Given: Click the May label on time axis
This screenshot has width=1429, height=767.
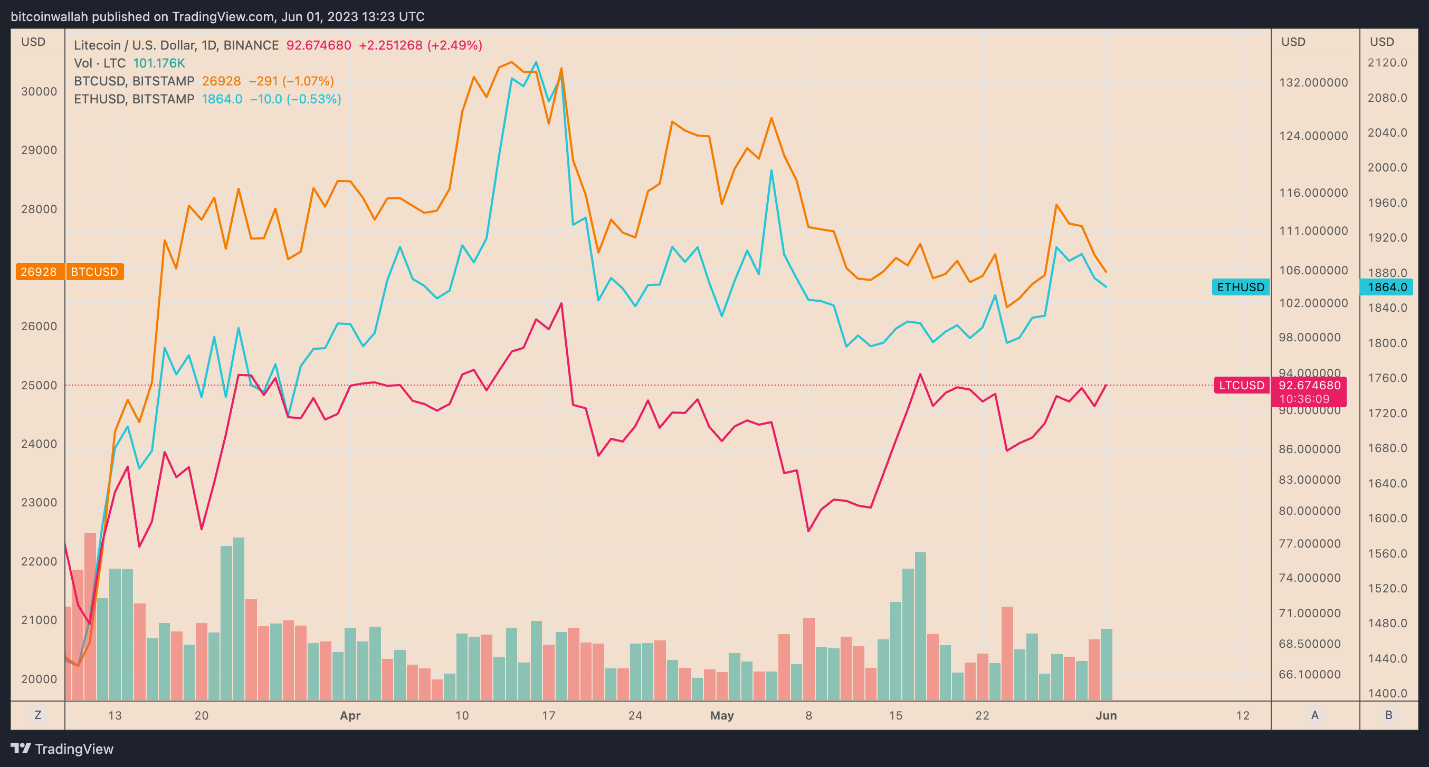Looking at the screenshot, I should pyautogui.click(x=721, y=715).
